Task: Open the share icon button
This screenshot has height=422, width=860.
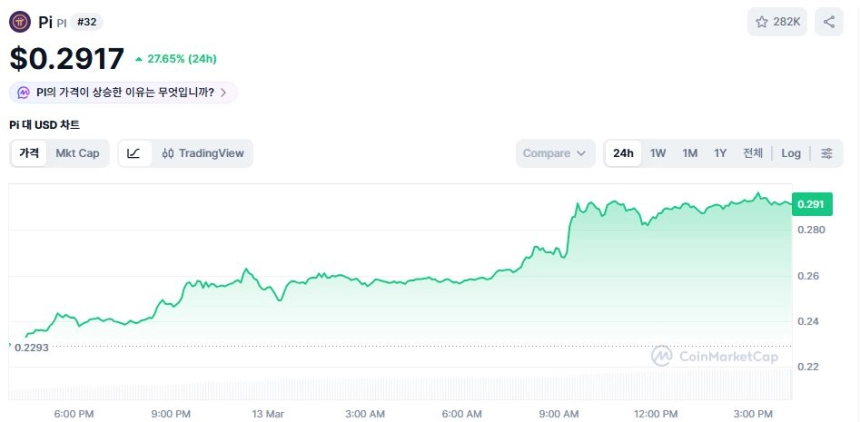Action: [829, 22]
